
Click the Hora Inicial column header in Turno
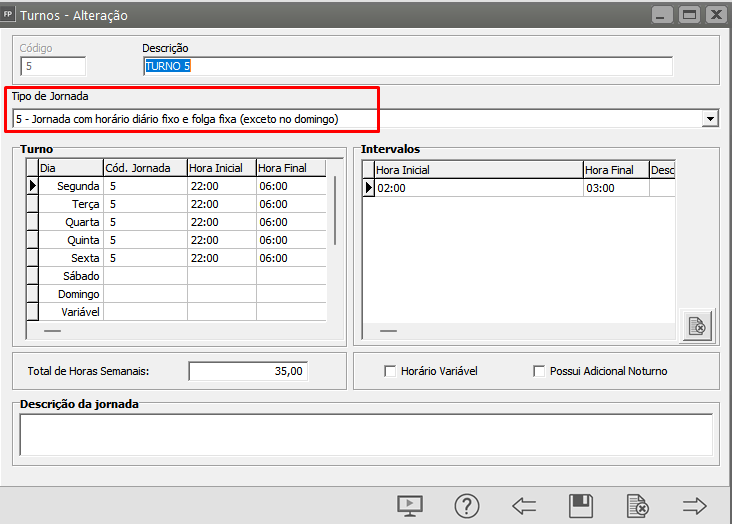coord(220,168)
